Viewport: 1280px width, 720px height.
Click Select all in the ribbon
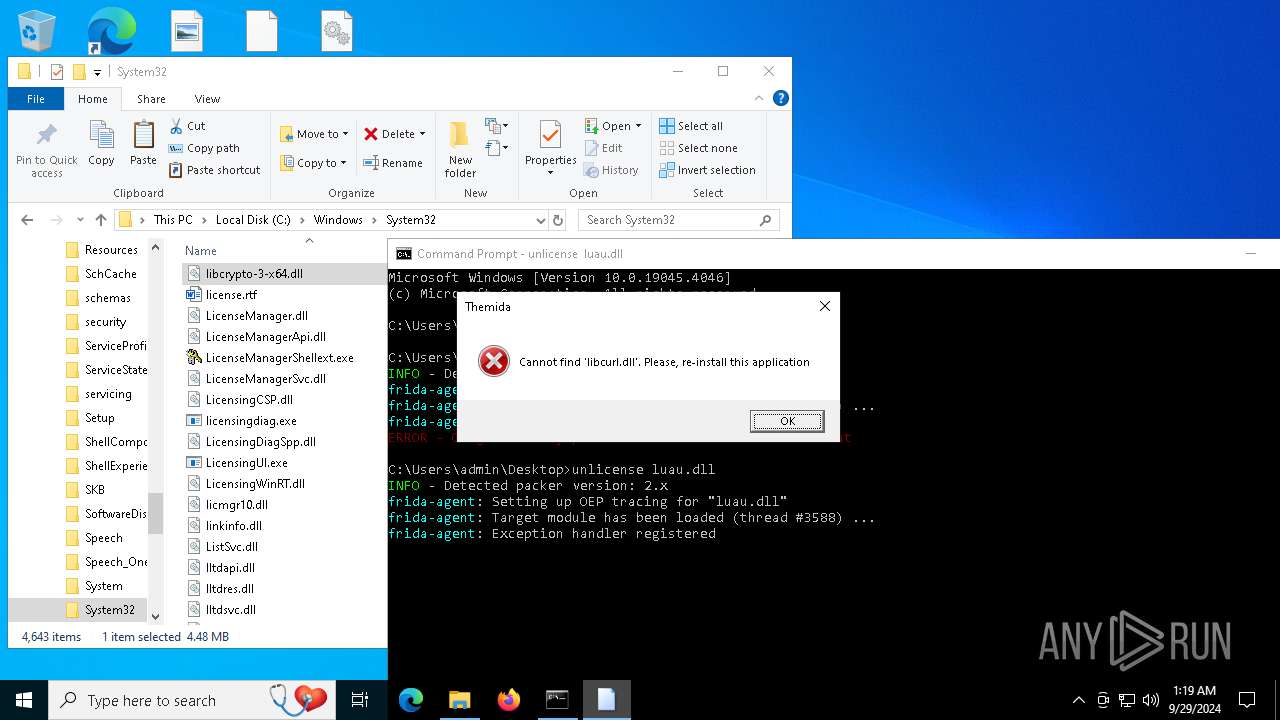[x=691, y=126]
